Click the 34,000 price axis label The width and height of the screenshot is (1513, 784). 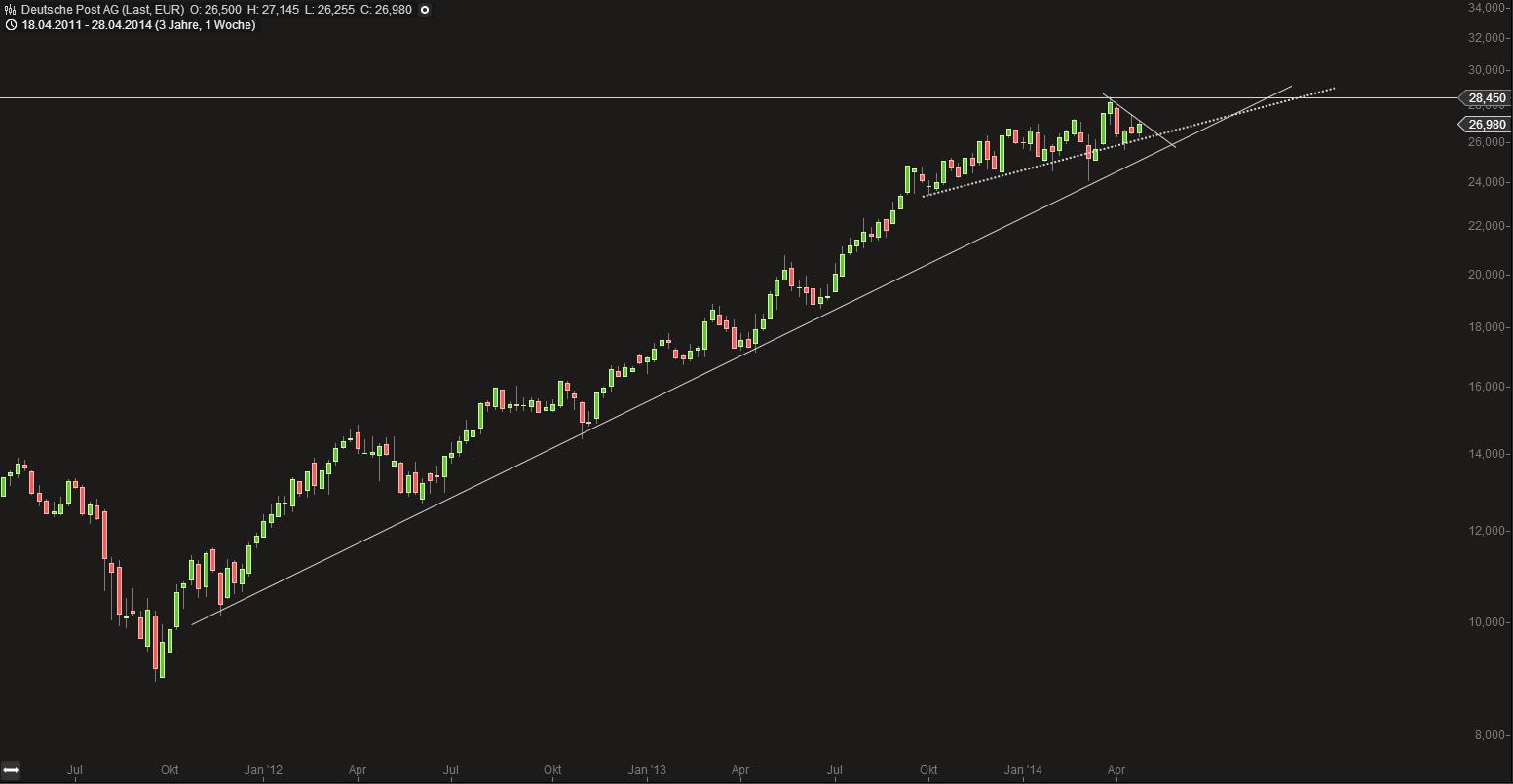[x=1488, y=8]
